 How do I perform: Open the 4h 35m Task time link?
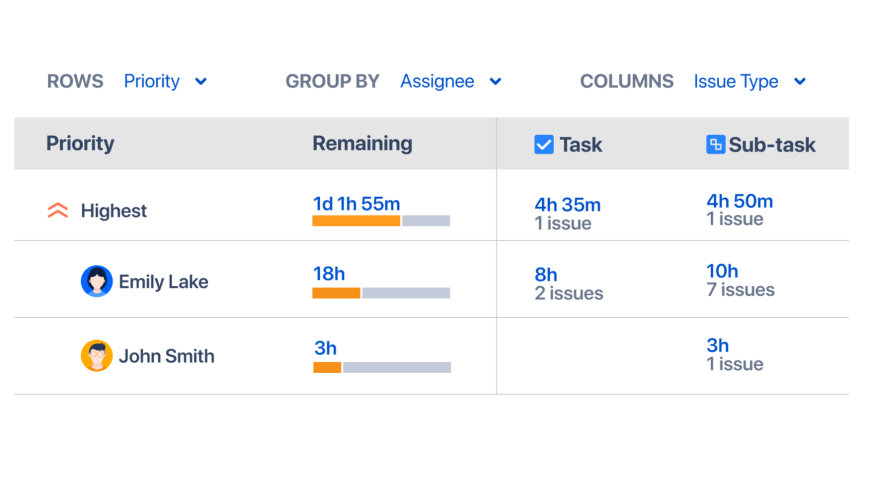568,205
